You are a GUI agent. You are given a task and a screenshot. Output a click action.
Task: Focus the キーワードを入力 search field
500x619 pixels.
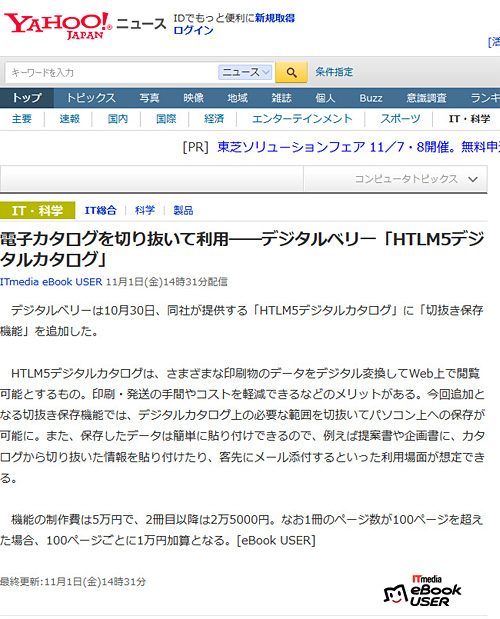(111, 73)
